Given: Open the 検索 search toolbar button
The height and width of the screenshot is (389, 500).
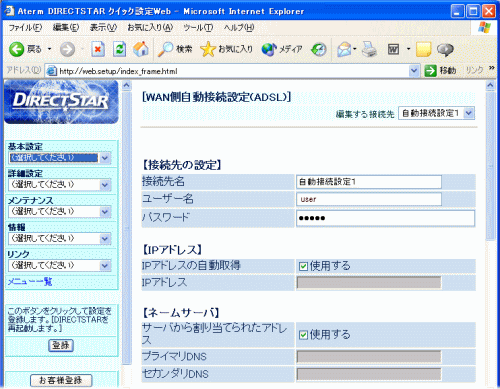Looking at the screenshot, I should point(175,49).
